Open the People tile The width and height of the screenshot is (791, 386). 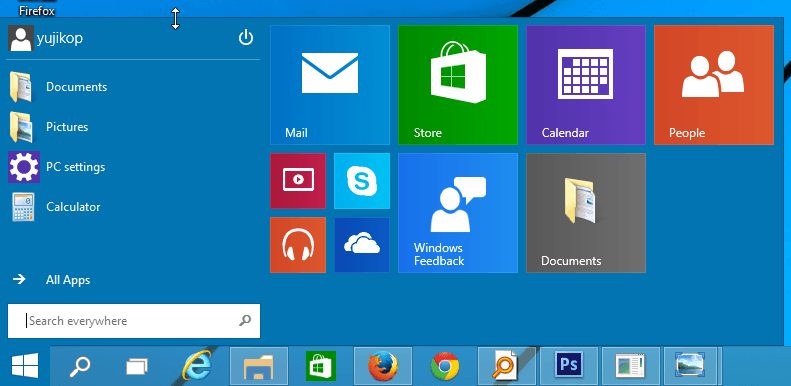coord(714,85)
